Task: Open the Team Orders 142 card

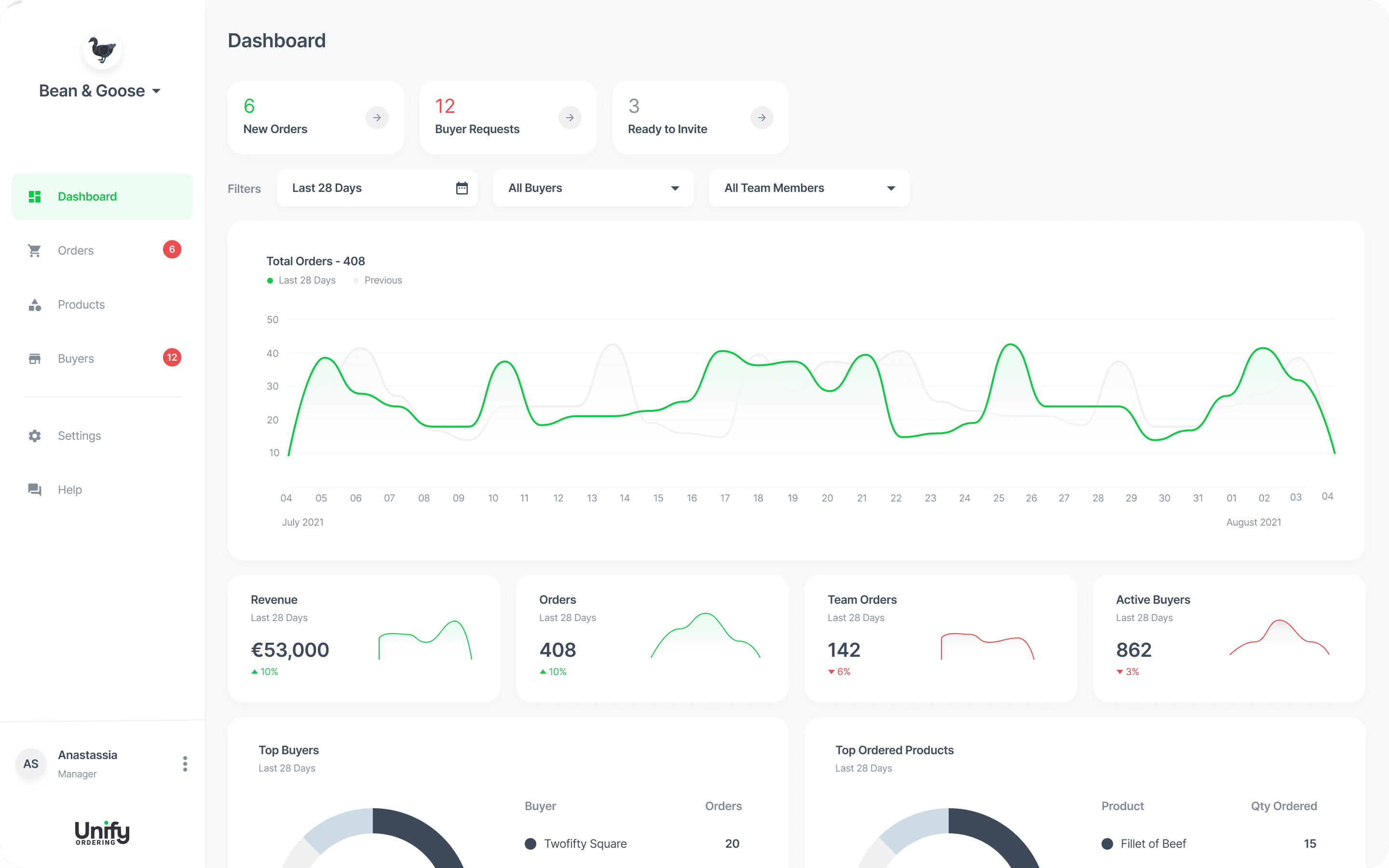Action: [941, 638]
